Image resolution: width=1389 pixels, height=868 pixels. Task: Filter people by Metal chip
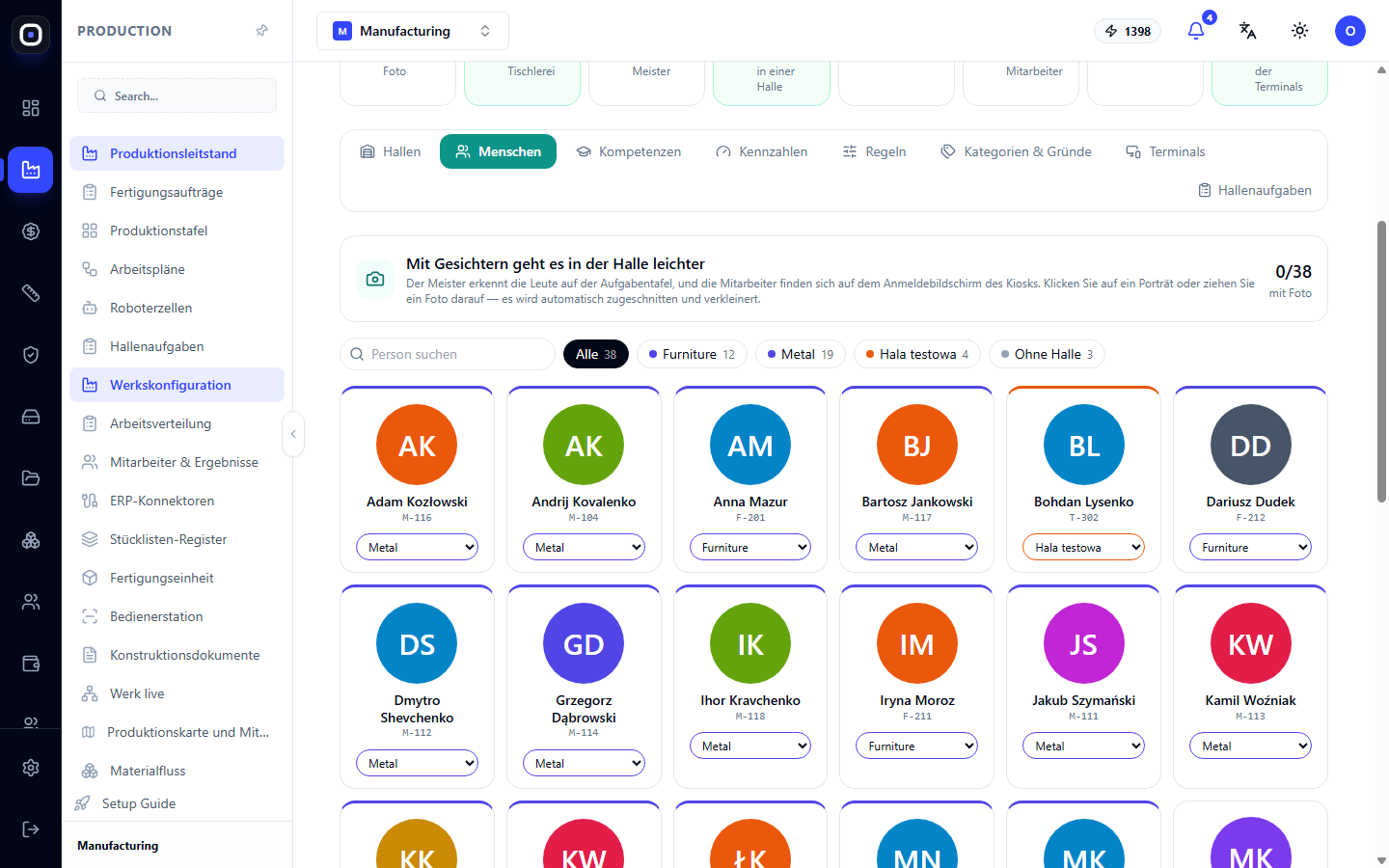pos(801,354)
